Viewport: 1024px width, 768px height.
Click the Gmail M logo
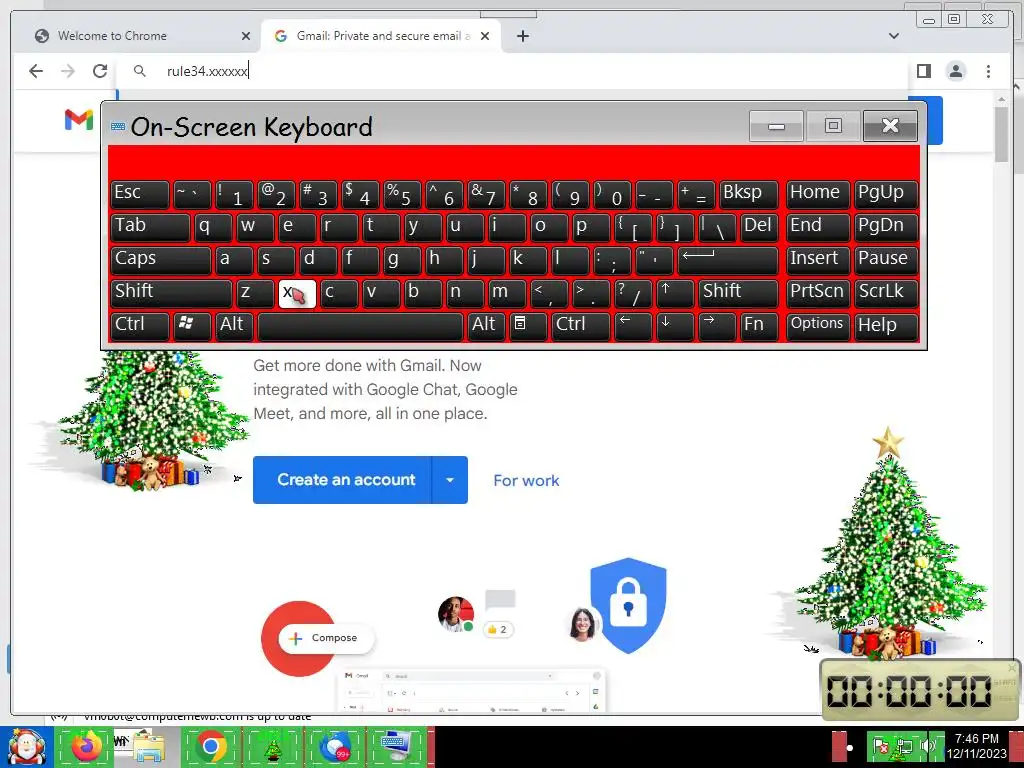tap(78, 120)
